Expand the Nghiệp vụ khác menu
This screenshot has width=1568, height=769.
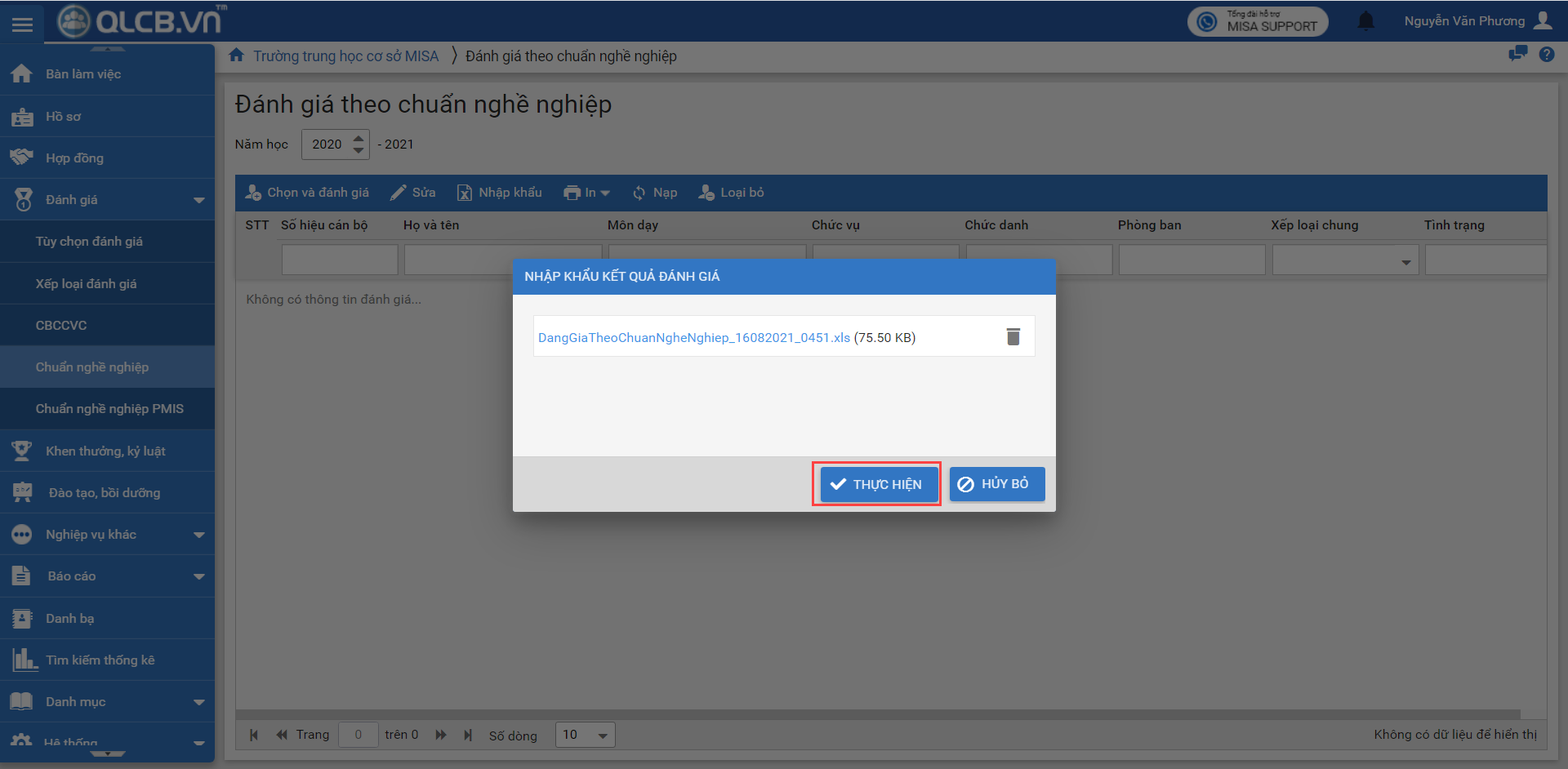tap(107, 535)
